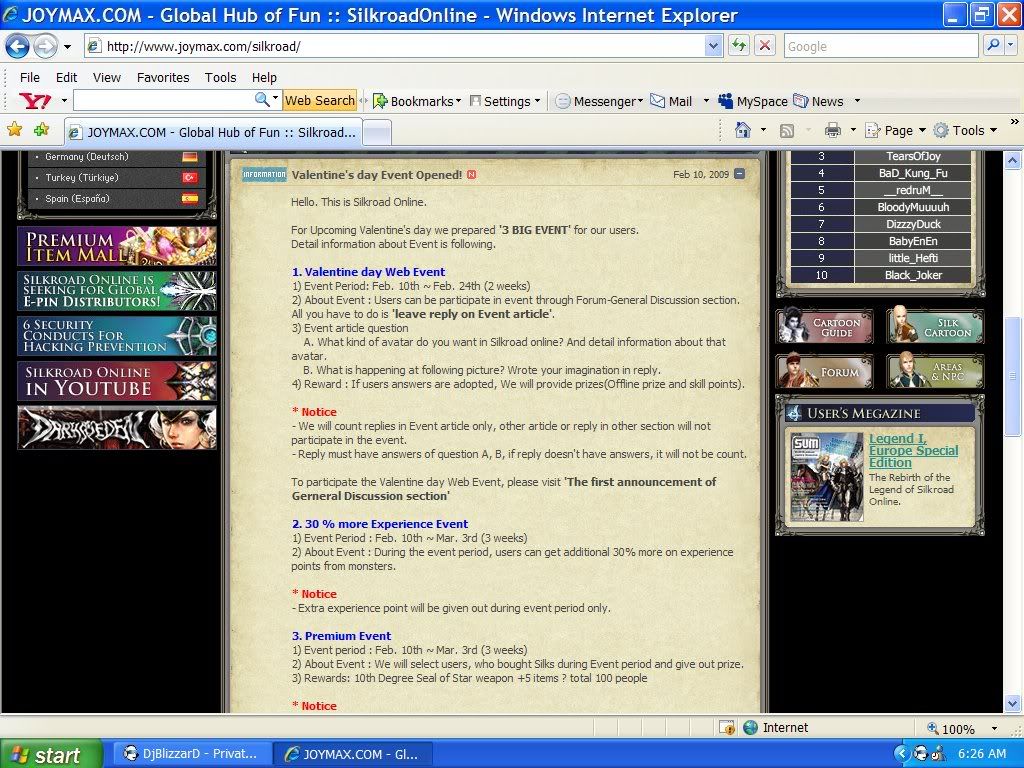The height and width of the screenshot is (768, 1024).
Task: Click the Spanish flag icon
Action: [x=190, y=199]
